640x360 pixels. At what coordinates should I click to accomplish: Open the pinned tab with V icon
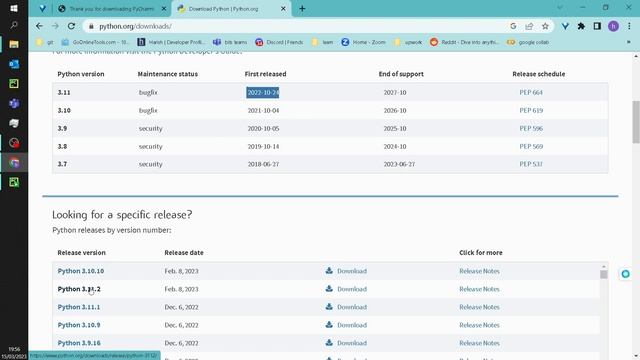tap(42, 9)
